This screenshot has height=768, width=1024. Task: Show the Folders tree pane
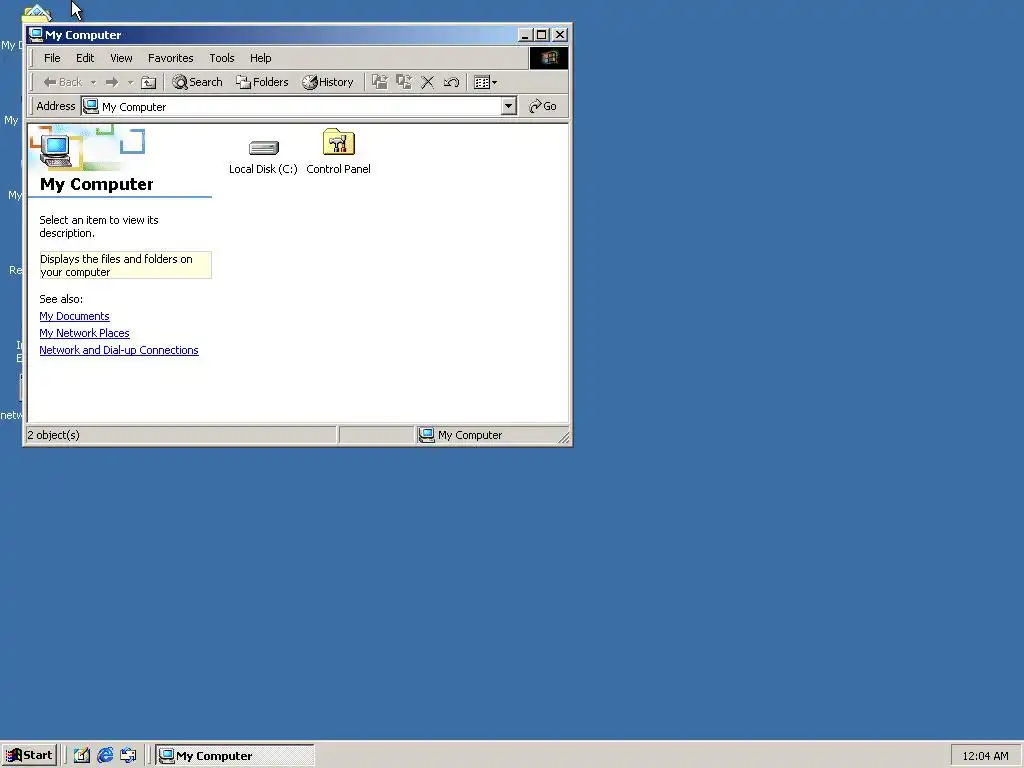[262, 82]
